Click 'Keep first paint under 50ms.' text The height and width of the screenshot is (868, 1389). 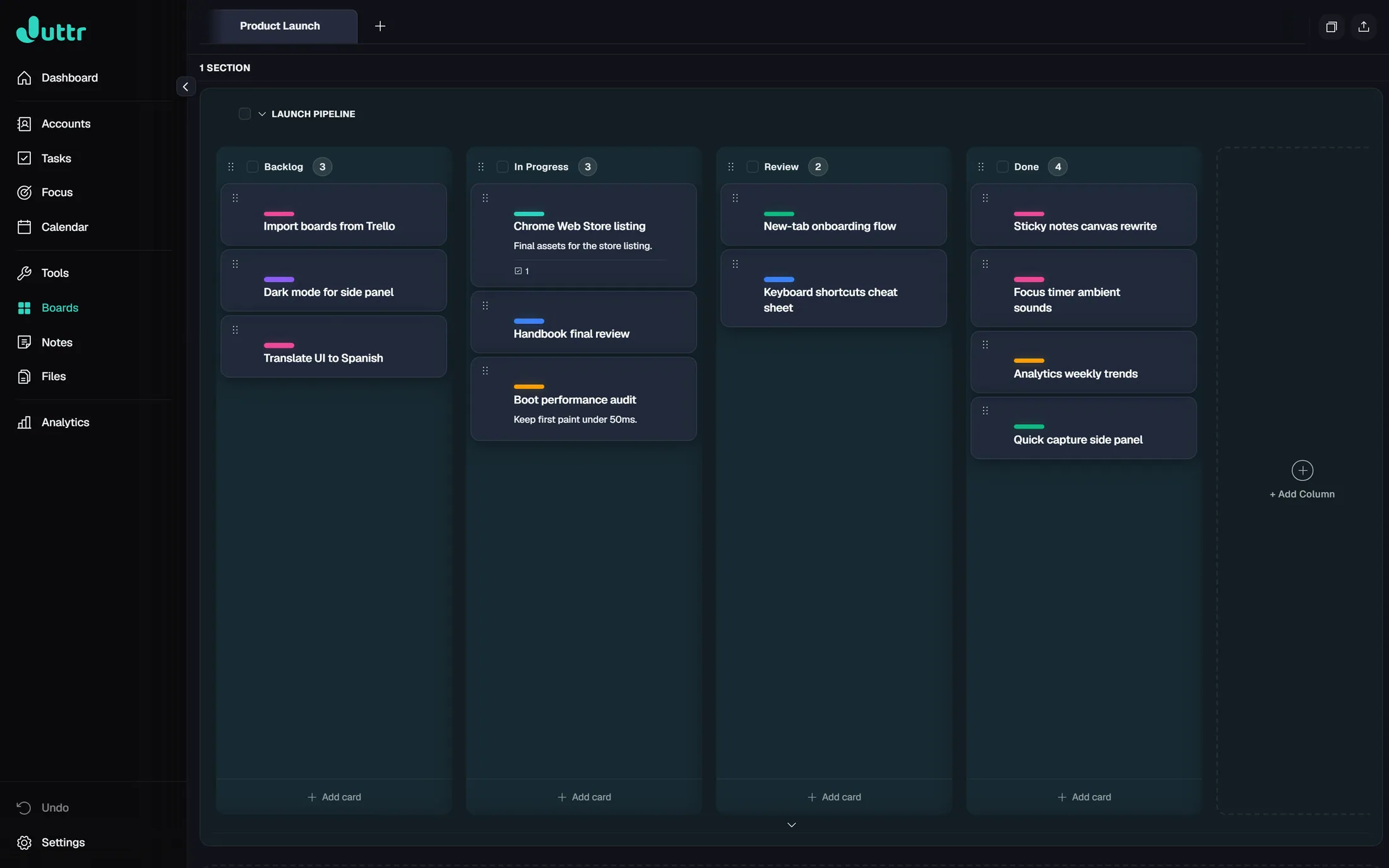coord(575,420)
